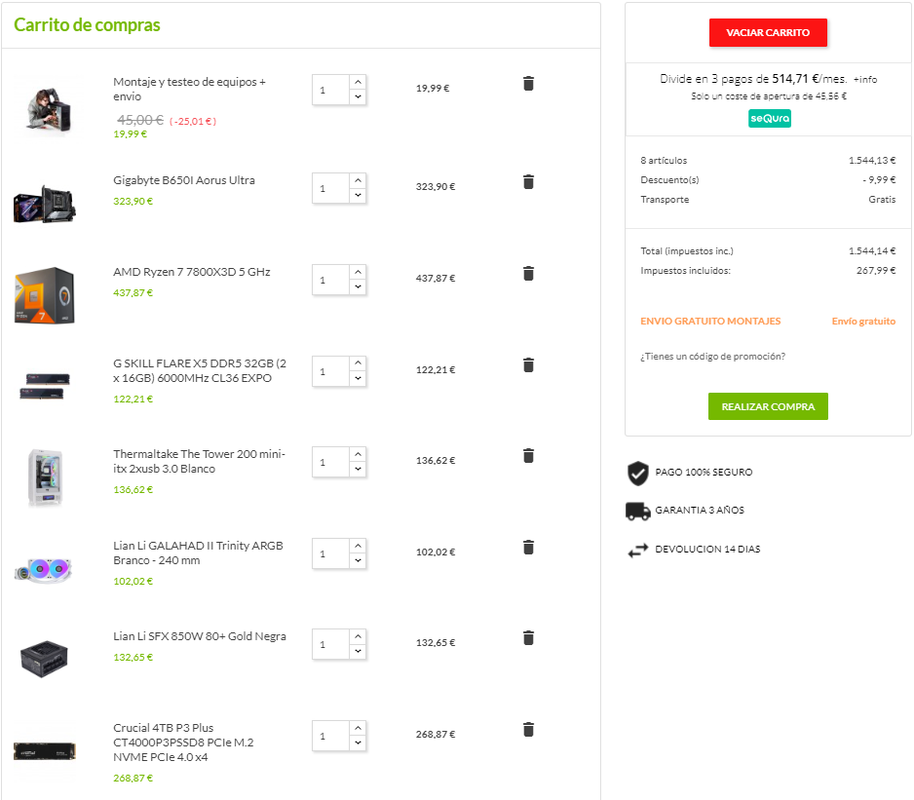Image resolution: width=914 pixels, height=800 pixels.
Task: Open +info link for seQura payments
Action: 865,79
